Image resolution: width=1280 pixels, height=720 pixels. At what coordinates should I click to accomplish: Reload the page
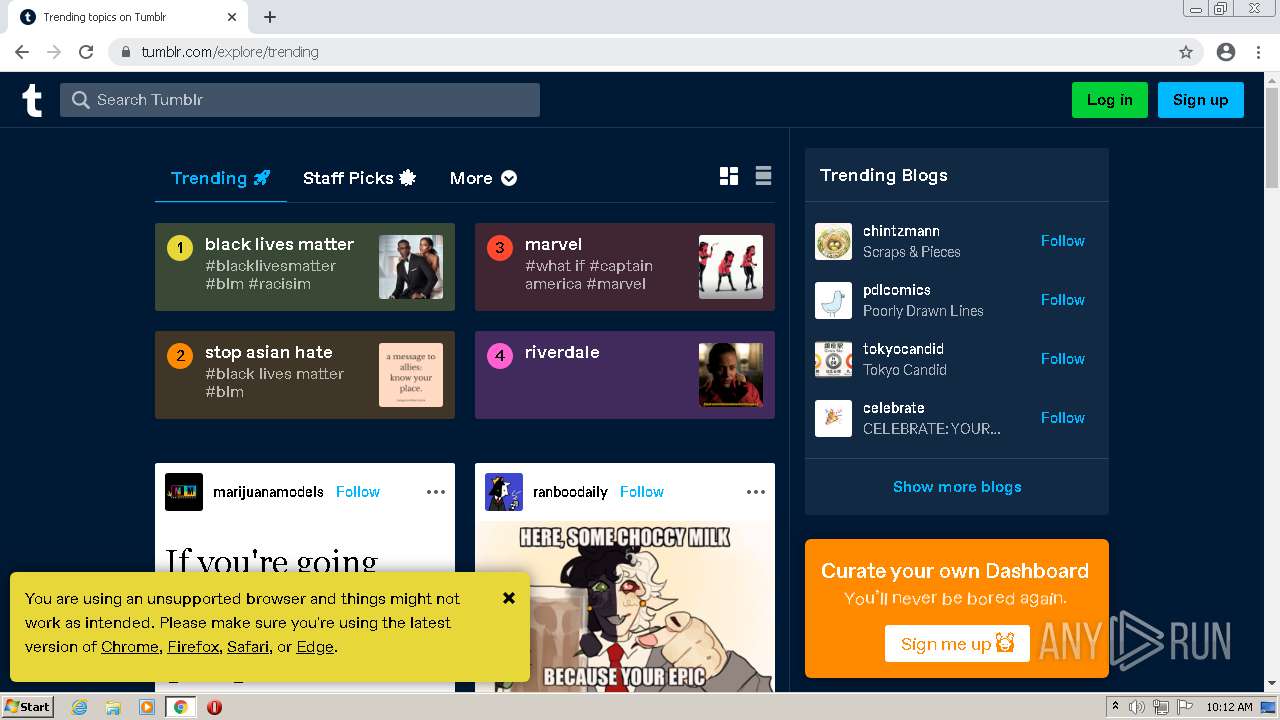point(86,52)
